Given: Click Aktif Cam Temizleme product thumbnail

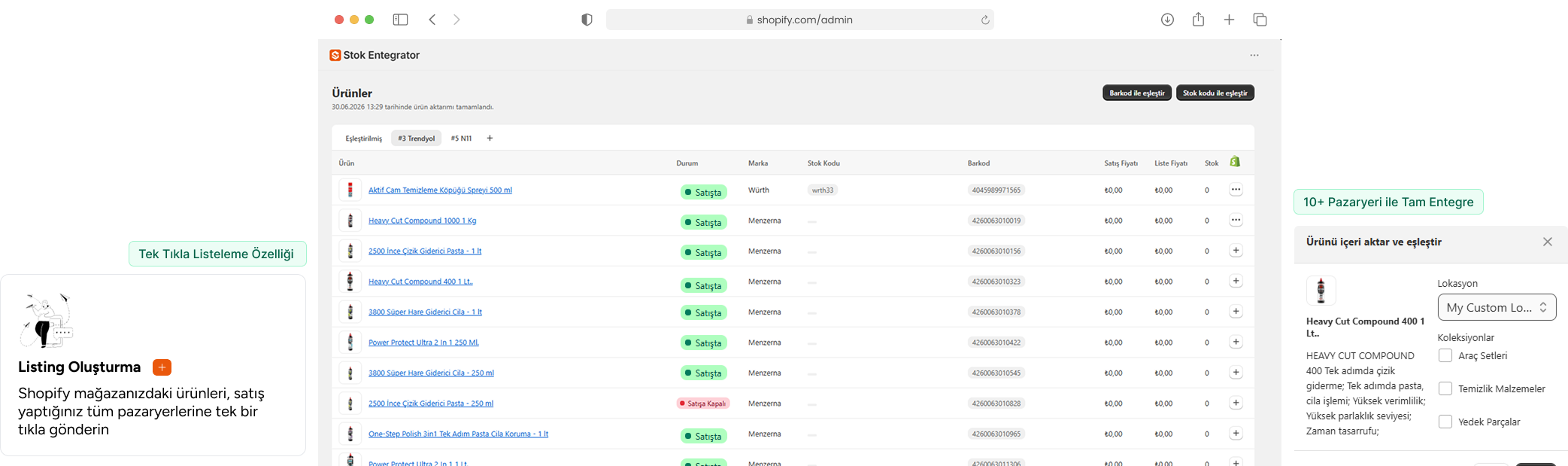Looking at the screenshot, I should coord(350,190).
